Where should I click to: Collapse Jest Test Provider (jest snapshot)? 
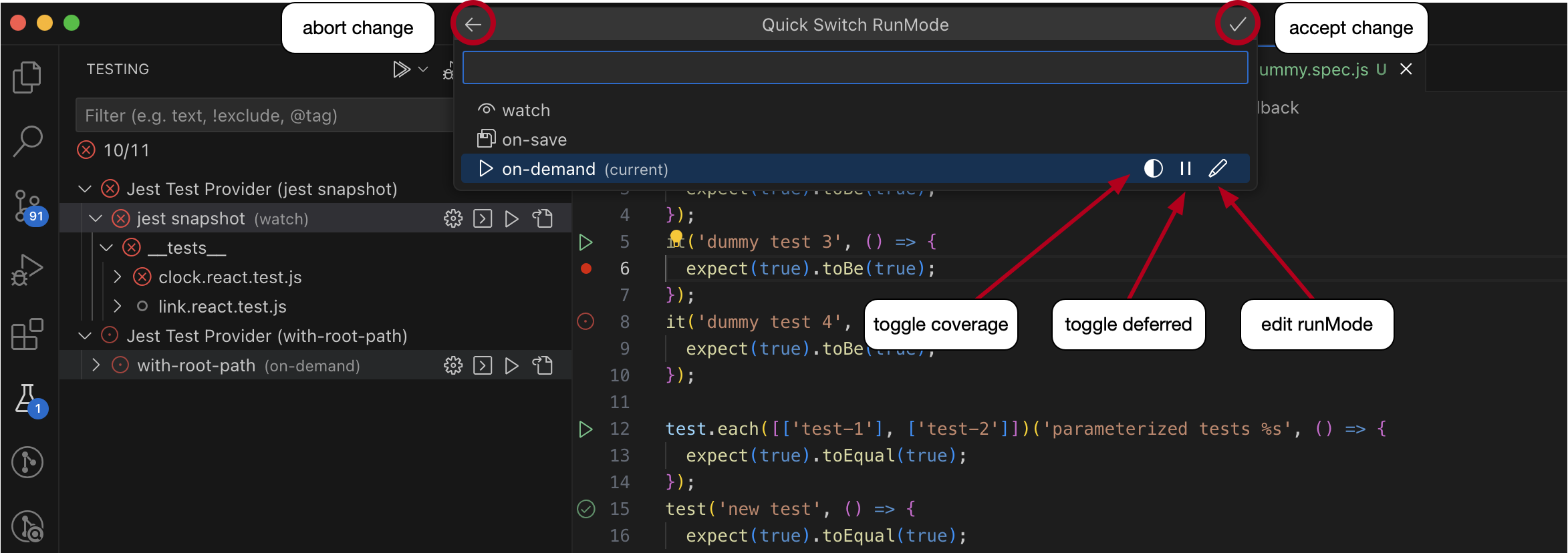click(85, 189)
